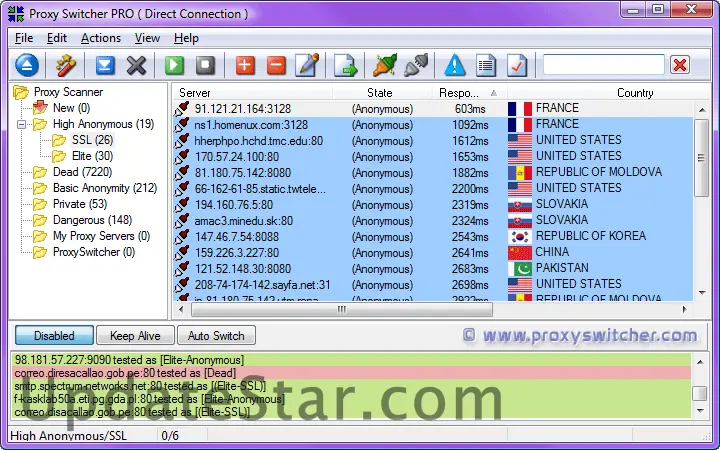Open the Actions menu
Image resolution: width=720 pixels, height=450 pixels.
[101, 38]
